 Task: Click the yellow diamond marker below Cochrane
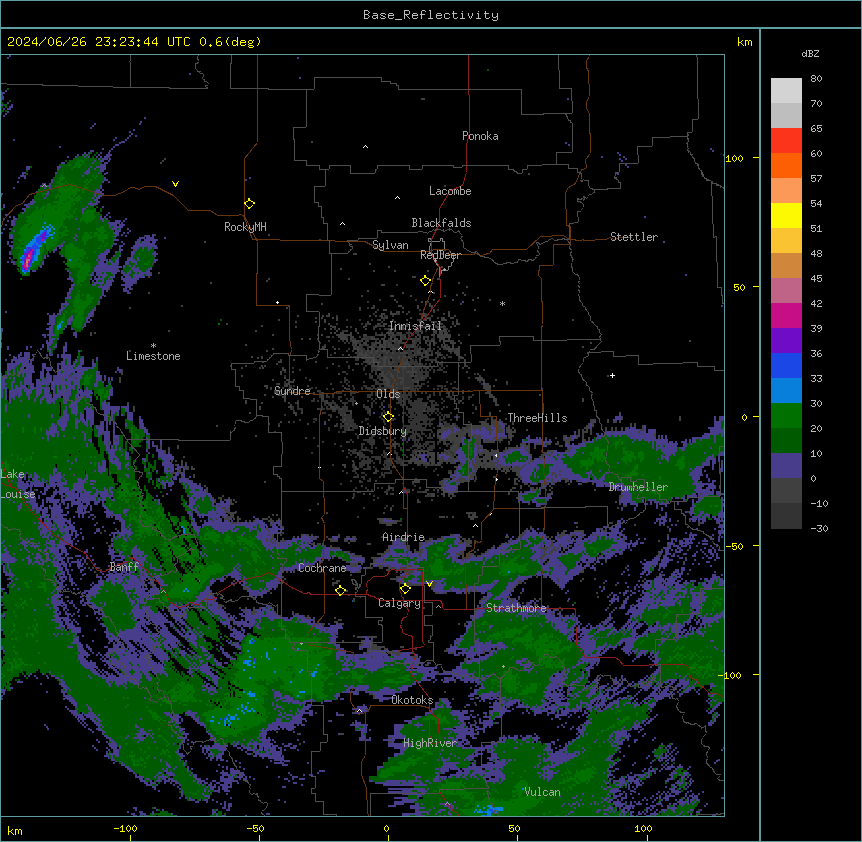(x=340, y=590)
